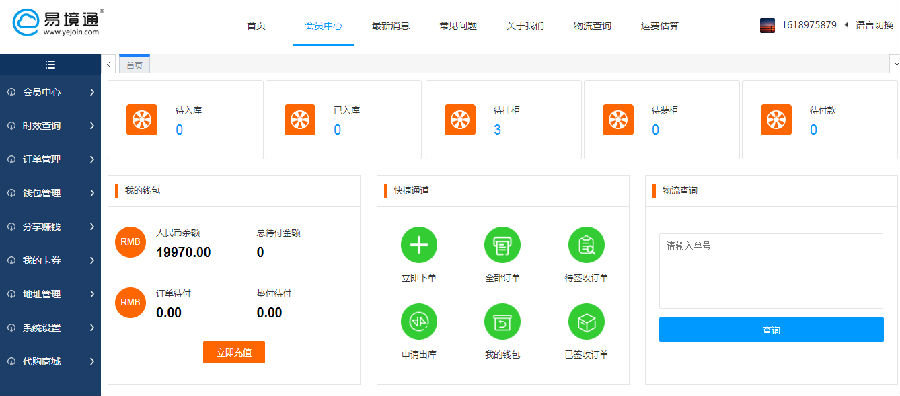Open tab options dropdown arrow at far right
Image resolution: width=900 pixels, height=396 pixels.
[895, 63]
